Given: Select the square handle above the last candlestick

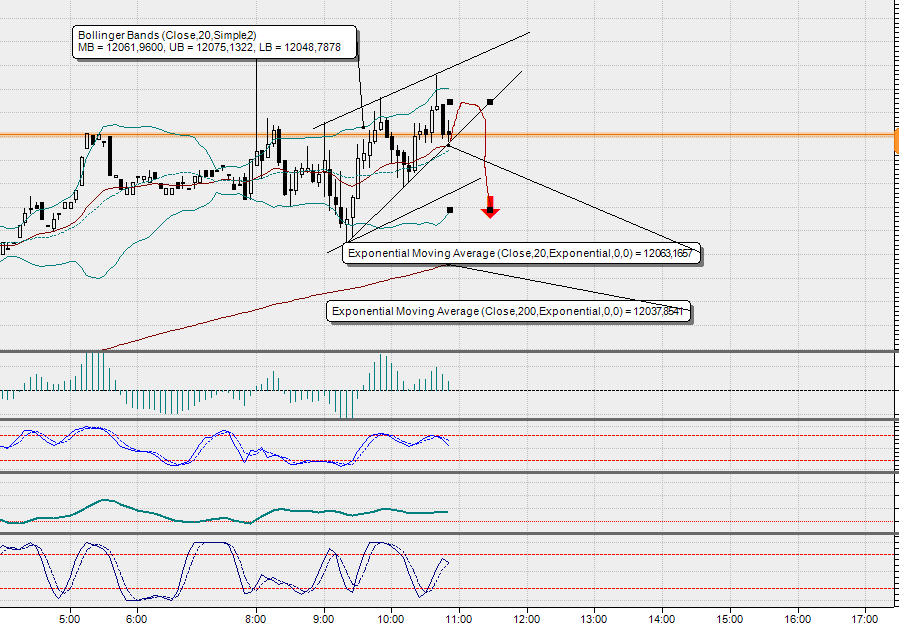Looking at the screenshot, I should [x=450, y=103].
